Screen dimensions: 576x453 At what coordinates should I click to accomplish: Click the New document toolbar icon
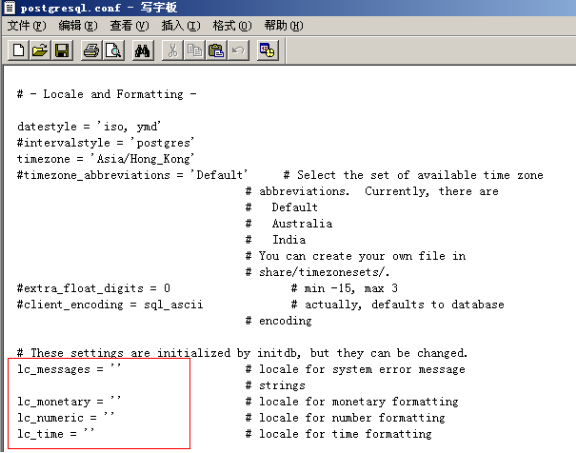click(x=18, y=50)
